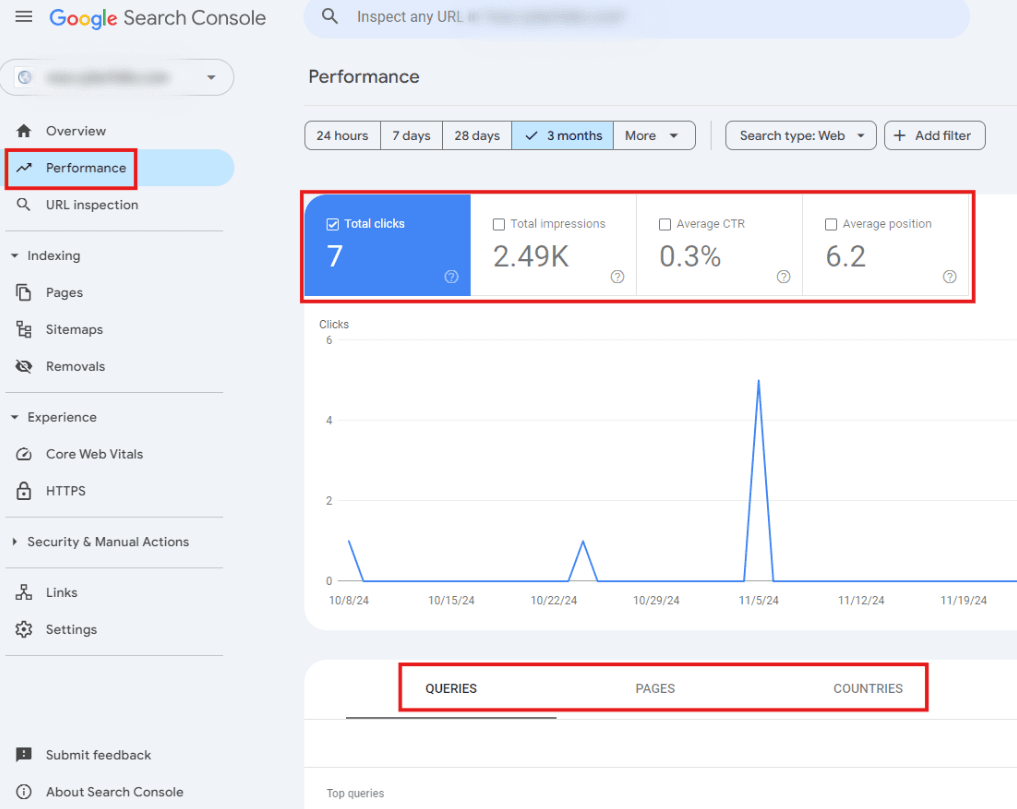Open Performance in the sidebar
This screenshot has height=809, width=1017.
pyautogui.click(x=117, y=167)
